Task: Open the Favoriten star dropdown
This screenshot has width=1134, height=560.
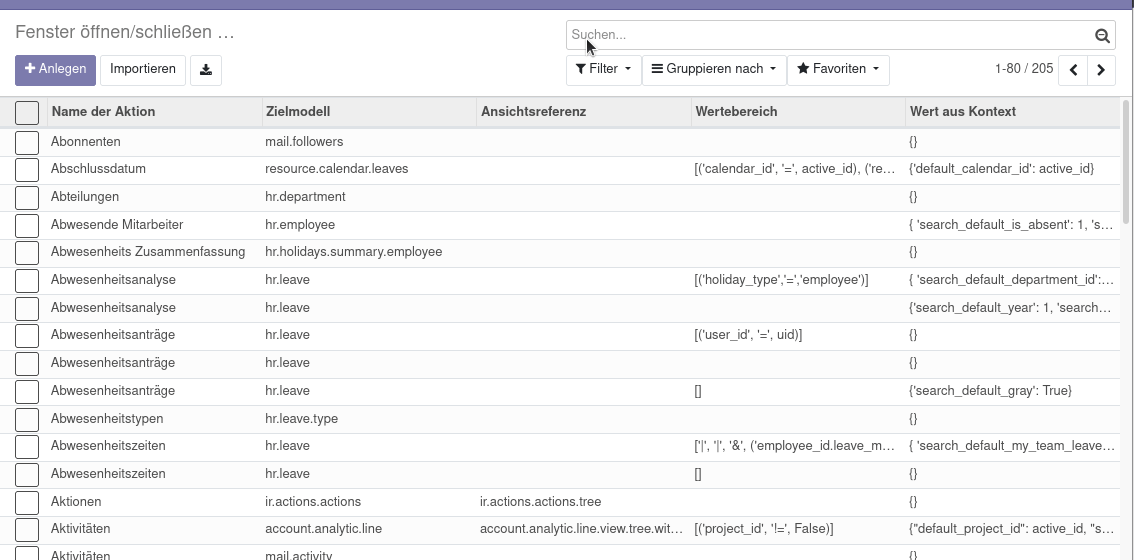Action: pyautogui.click(x=838, y=70)
